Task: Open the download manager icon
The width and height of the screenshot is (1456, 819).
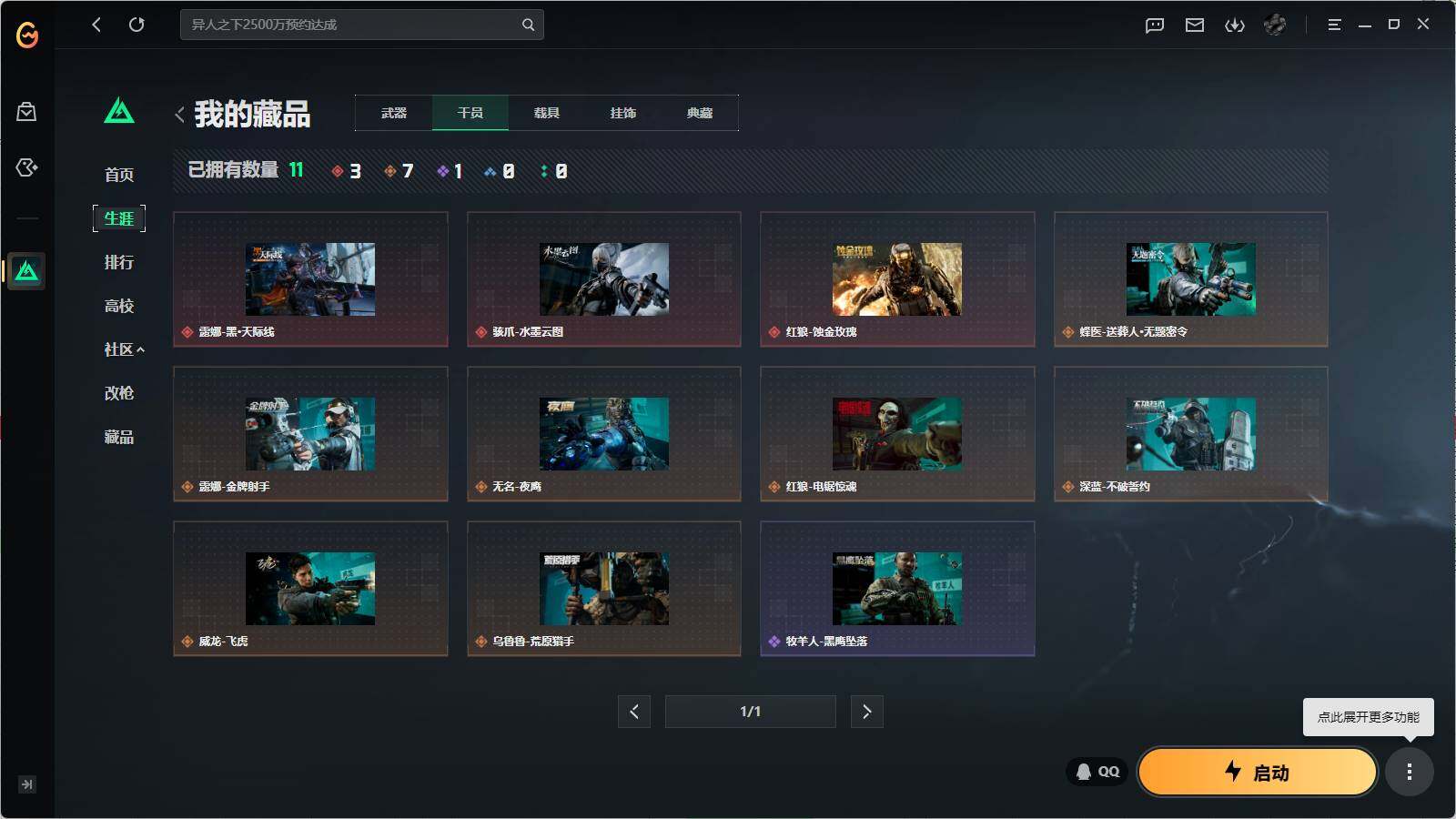Action: (1235, 25)
